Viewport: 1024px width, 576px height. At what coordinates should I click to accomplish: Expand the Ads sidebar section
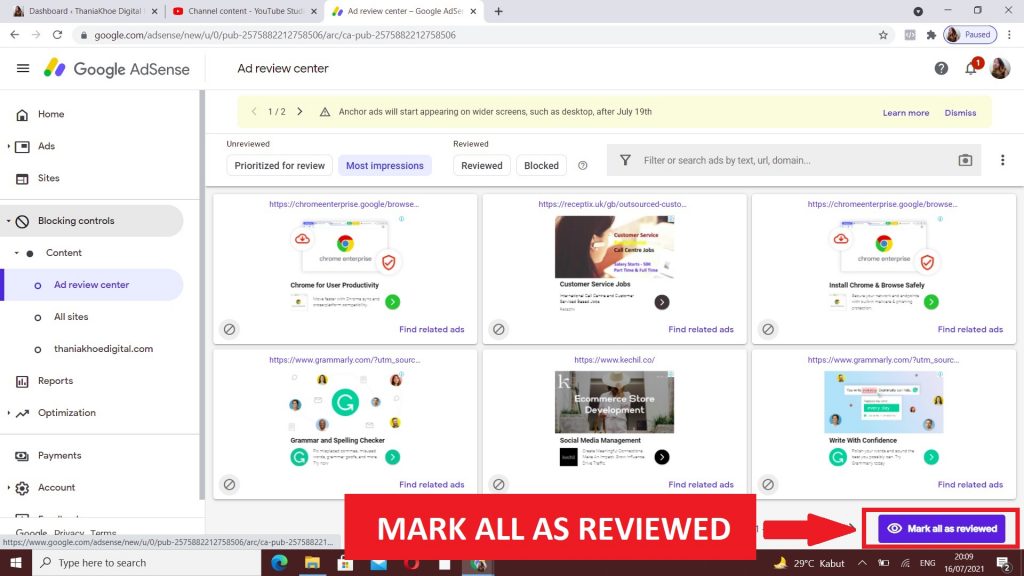click(9, 146)
